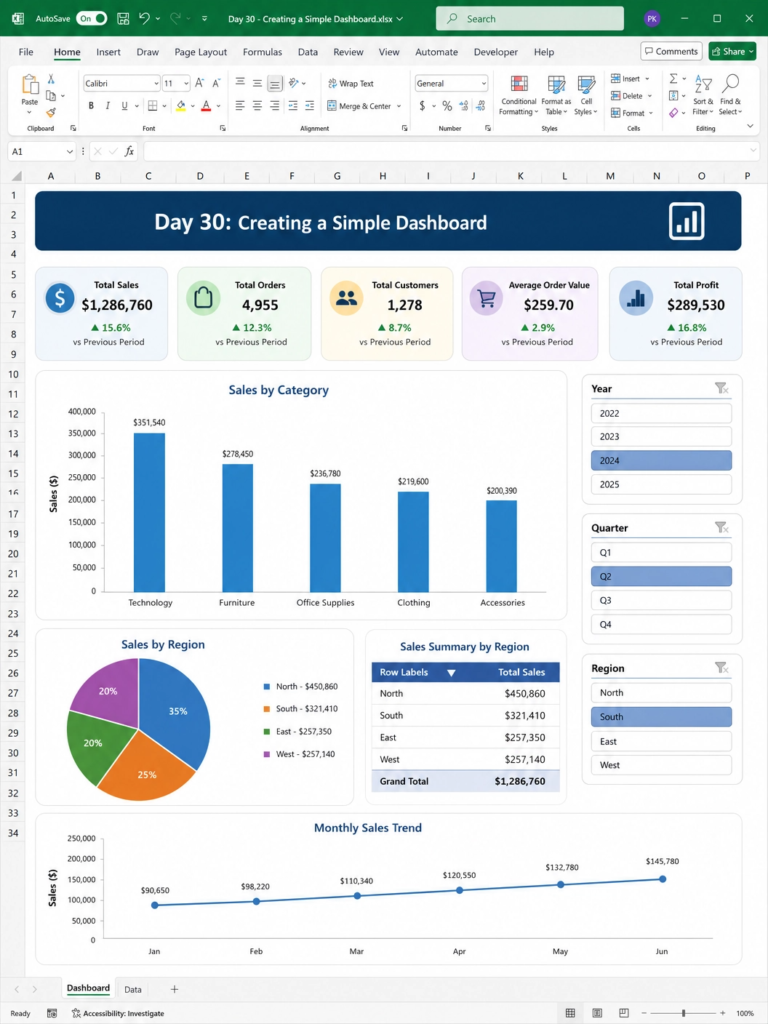Viewport: 768px width, 1024px height.
Task: Click the Merge & Center icon
Action: pos(332,106)
